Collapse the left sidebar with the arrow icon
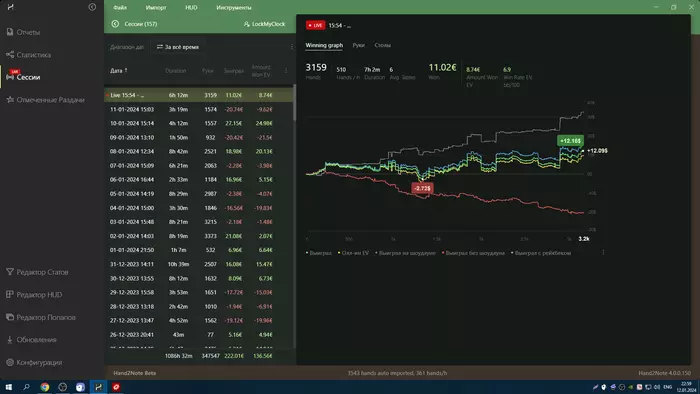The image size is (700, 394). (92, 7)
